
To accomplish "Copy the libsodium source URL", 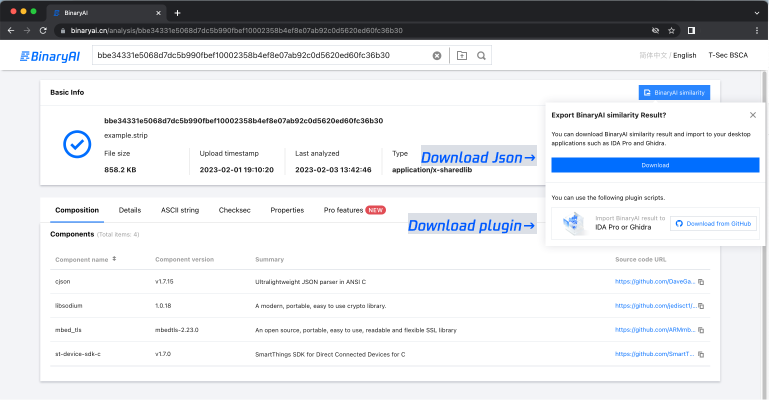I will (701, 306).
